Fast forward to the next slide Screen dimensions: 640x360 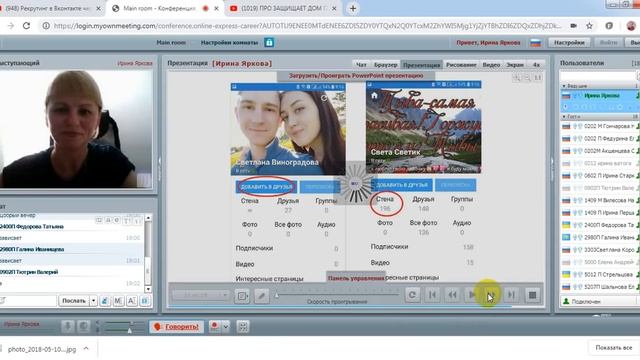point(491,295)
